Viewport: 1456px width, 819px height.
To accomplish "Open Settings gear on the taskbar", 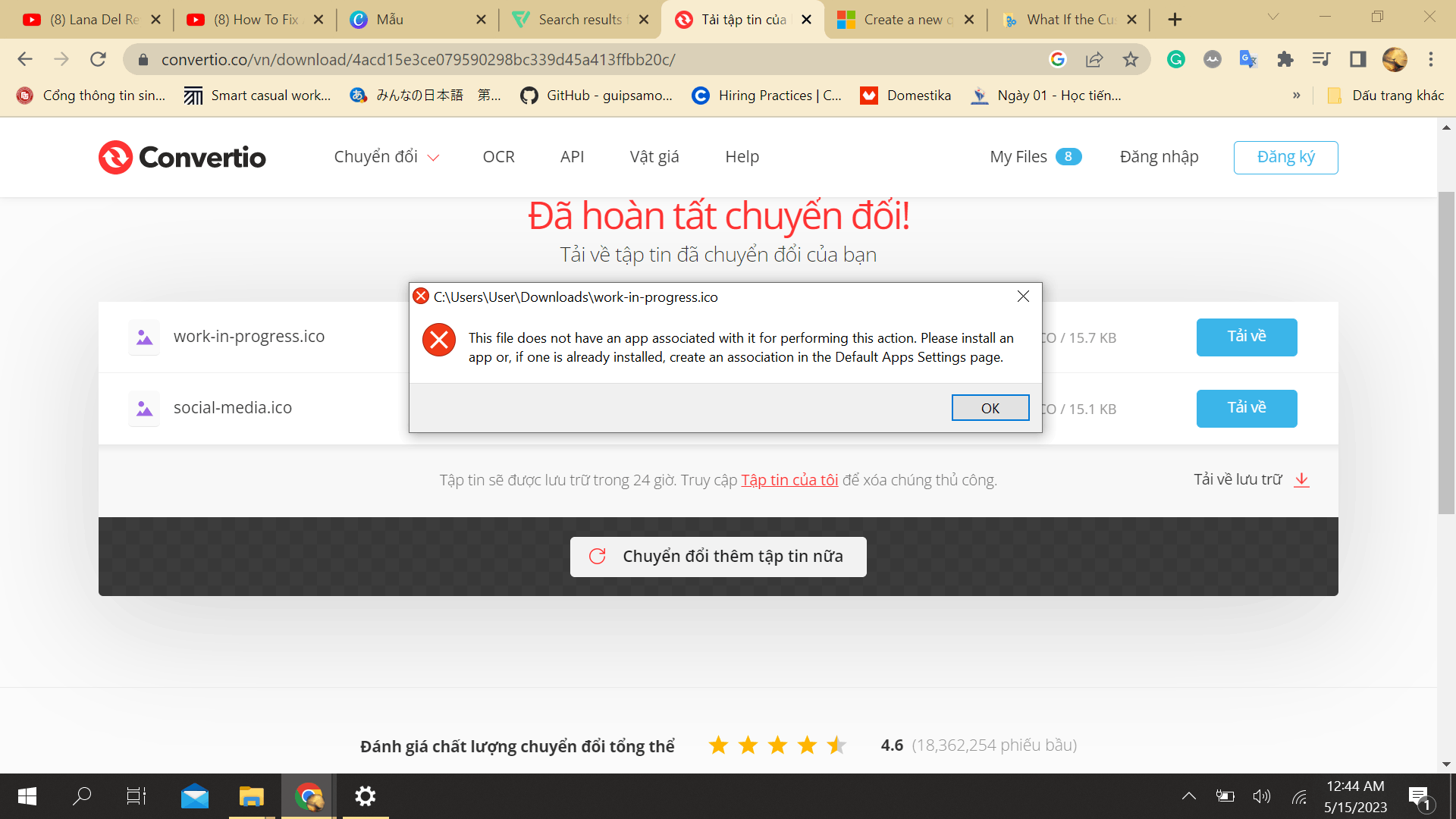I will pyautogui.click(x=366, y=796).
